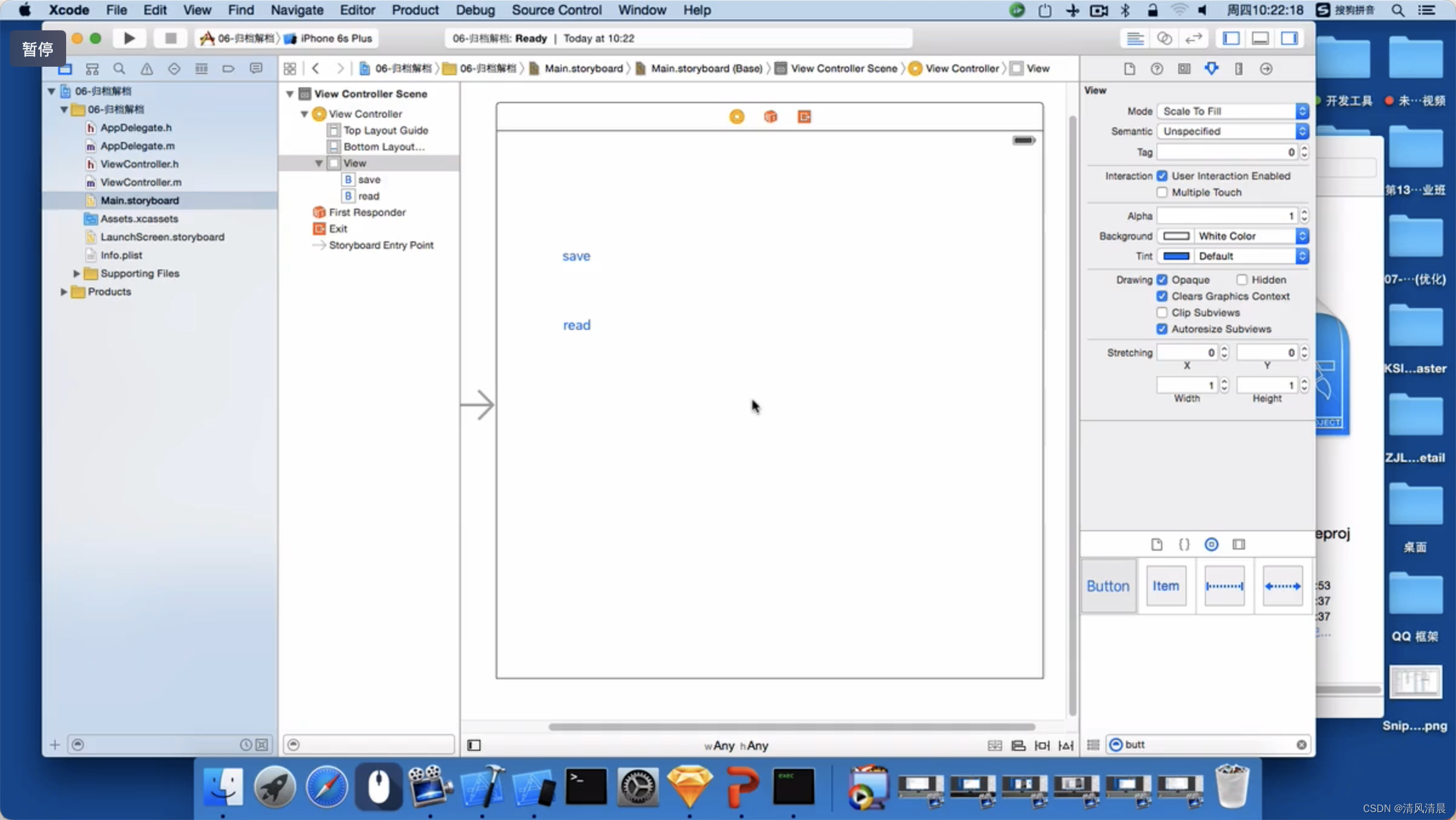Click the save button in canvas

tap(576, 255)
